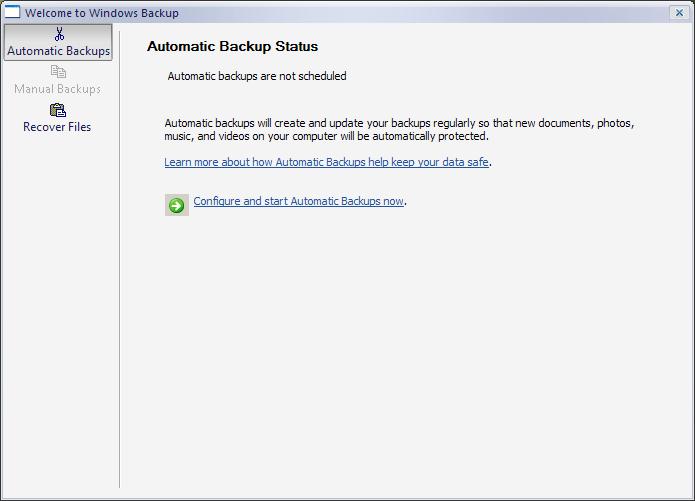Click the green arrow icon beside Configure
695x501 pixels.
pos(177,205)
